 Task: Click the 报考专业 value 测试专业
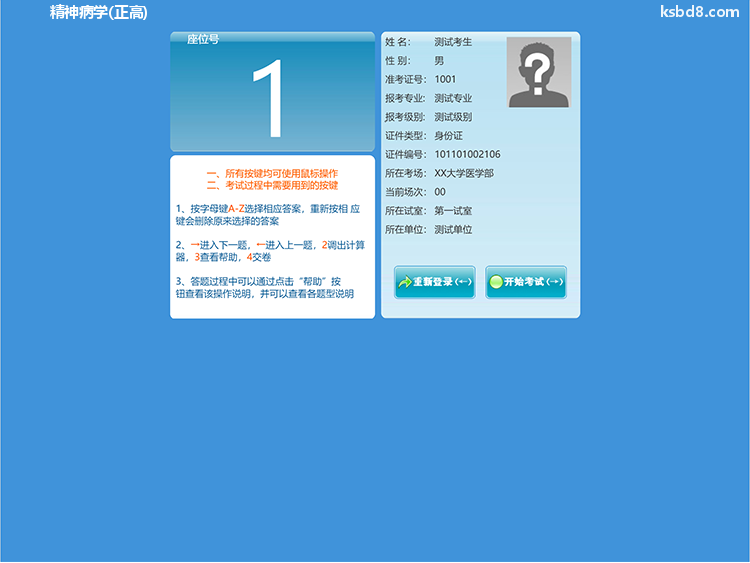(x=453, y=98)
